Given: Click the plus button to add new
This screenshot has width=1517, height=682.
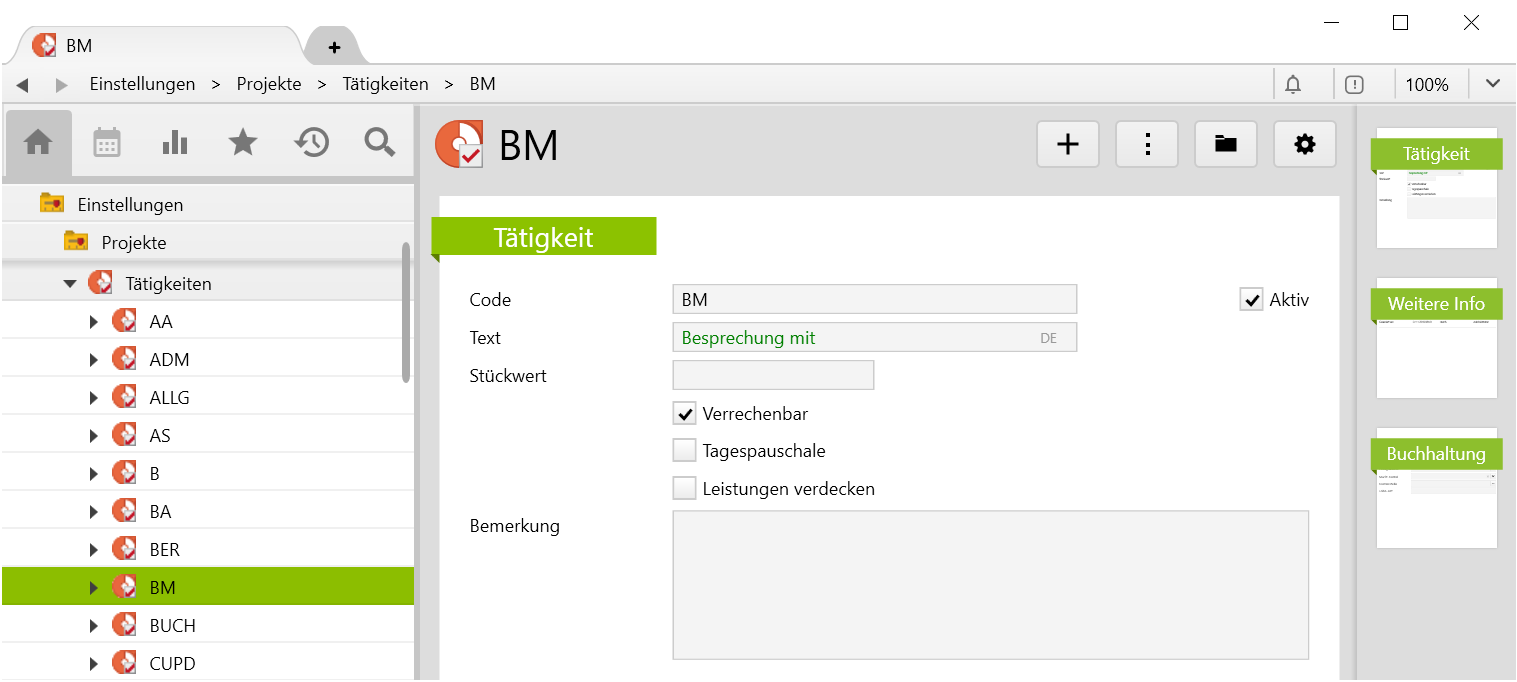Looking at the screenshot, I should [x=1068, y=145].
